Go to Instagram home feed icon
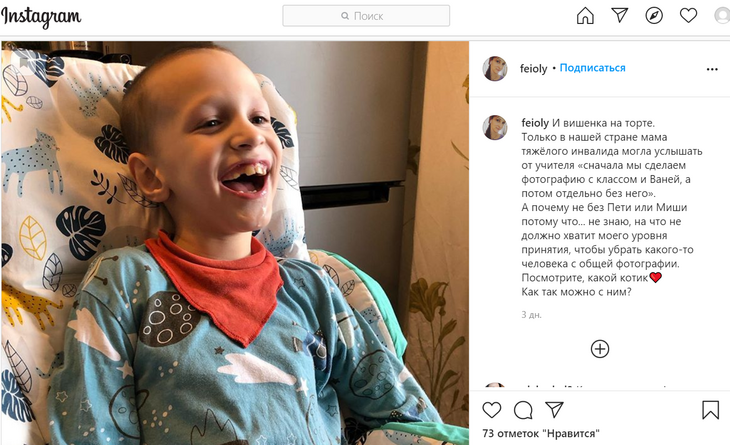 (x=585, y=16)
